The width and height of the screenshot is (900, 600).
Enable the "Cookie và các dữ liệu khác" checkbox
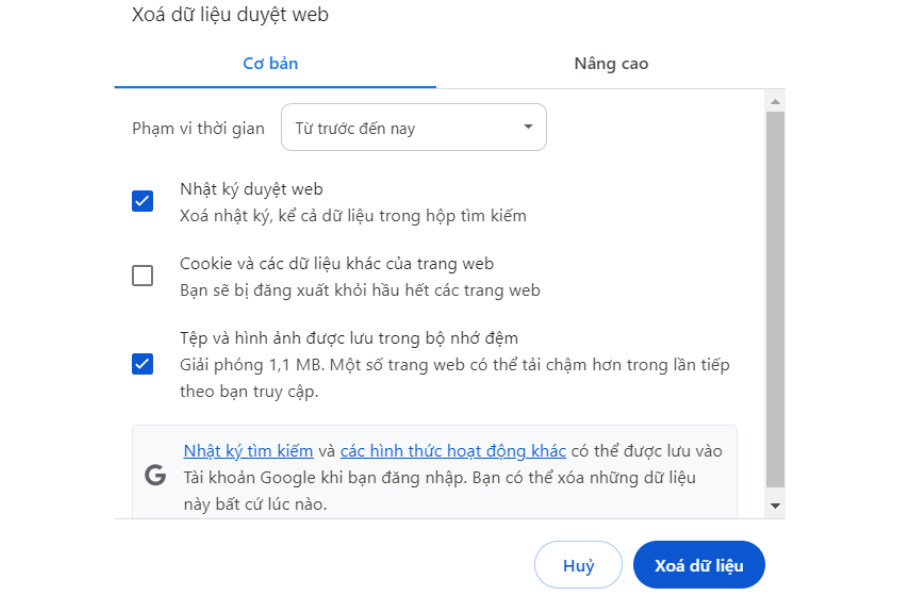coord(143,275)
